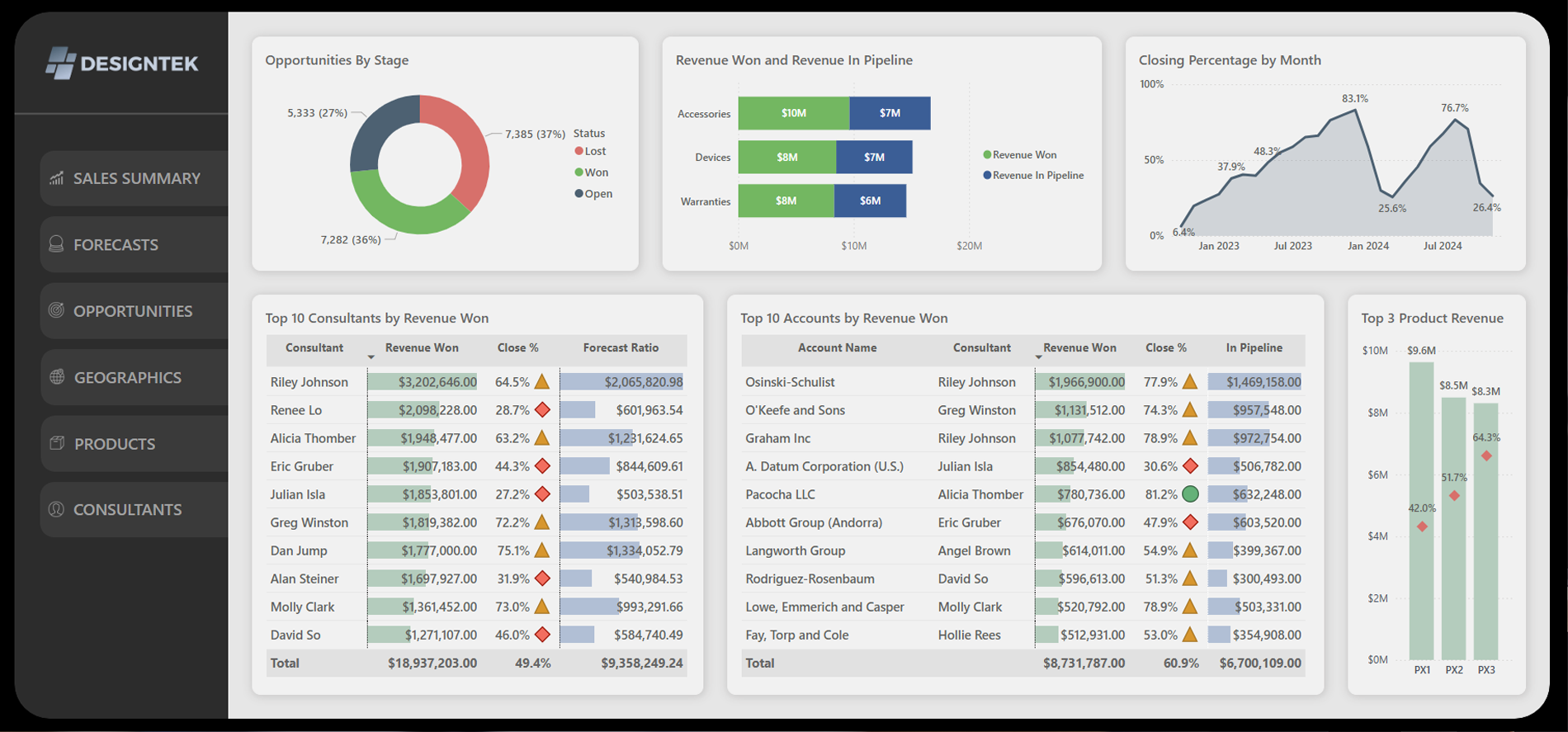Select the PX1 product revenue bar
Screen dimensions: 1568x732
[x=1421, y=512]
